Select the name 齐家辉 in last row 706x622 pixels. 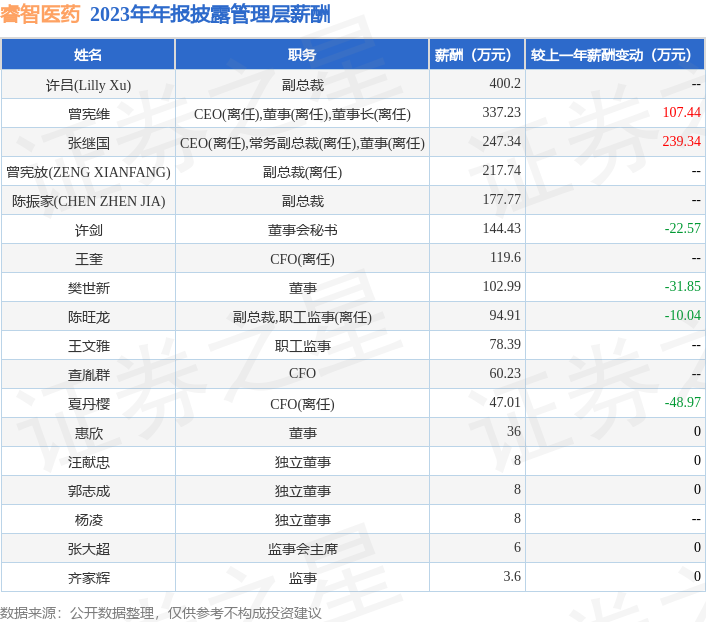pos(88,578)
